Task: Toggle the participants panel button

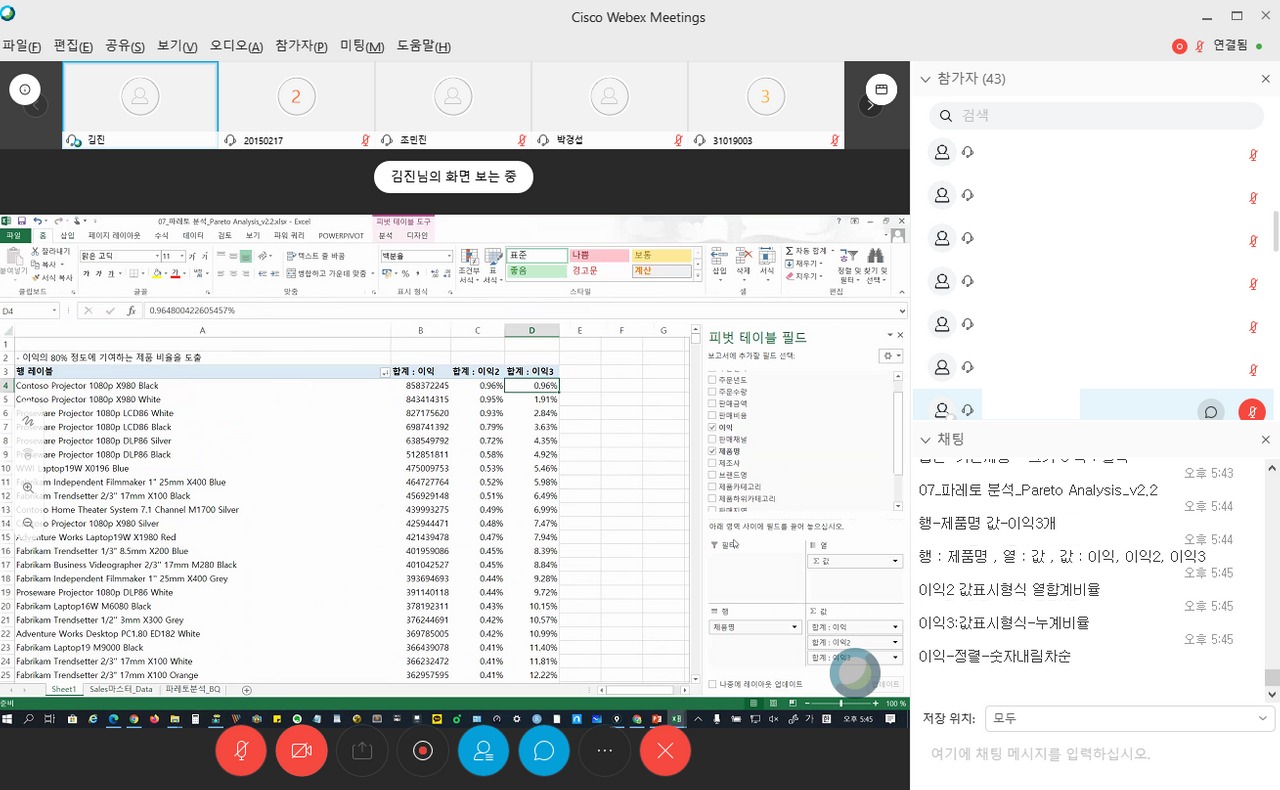Action: point(483,751)
